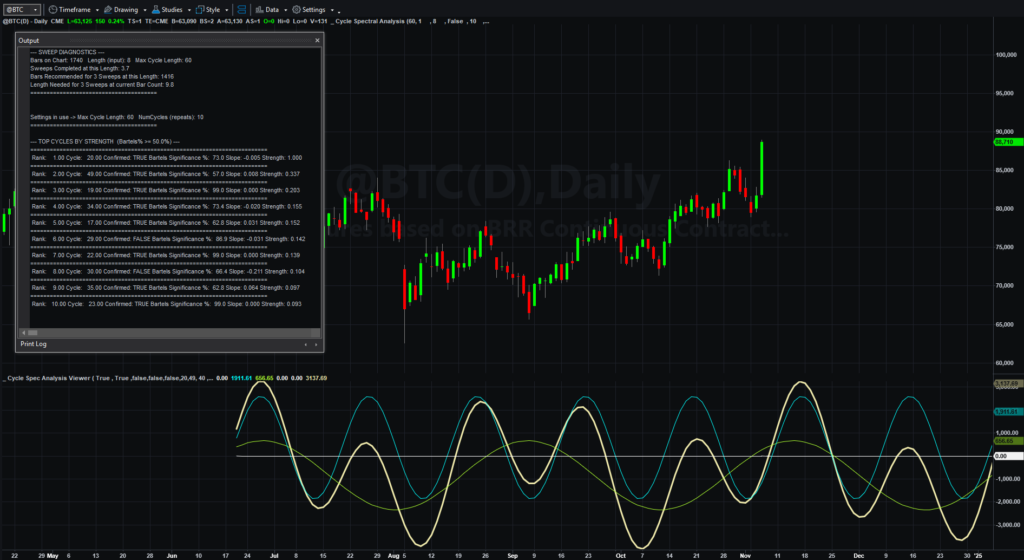Click 'Length Needed for 3 Sweeps' line
Viewport: 1024px width, 560px height.
tap(102, 84)
